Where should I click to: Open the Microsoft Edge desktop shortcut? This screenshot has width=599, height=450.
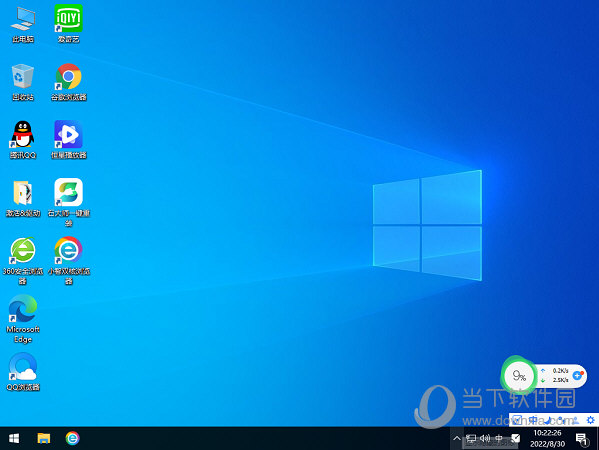click(x=23, y=319)
